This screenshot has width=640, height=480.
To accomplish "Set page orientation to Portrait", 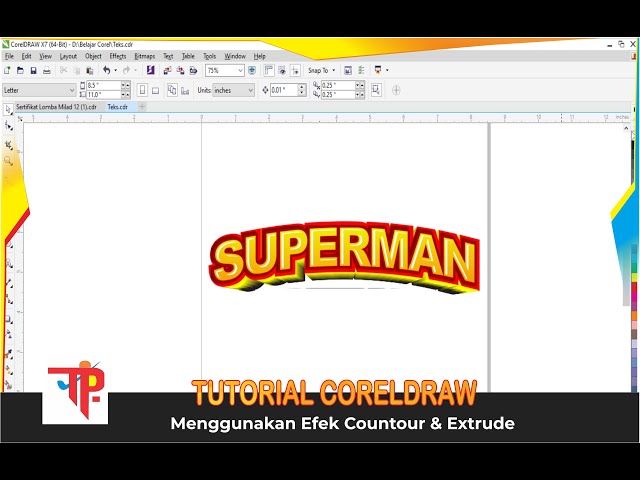I will coord(142,90).
